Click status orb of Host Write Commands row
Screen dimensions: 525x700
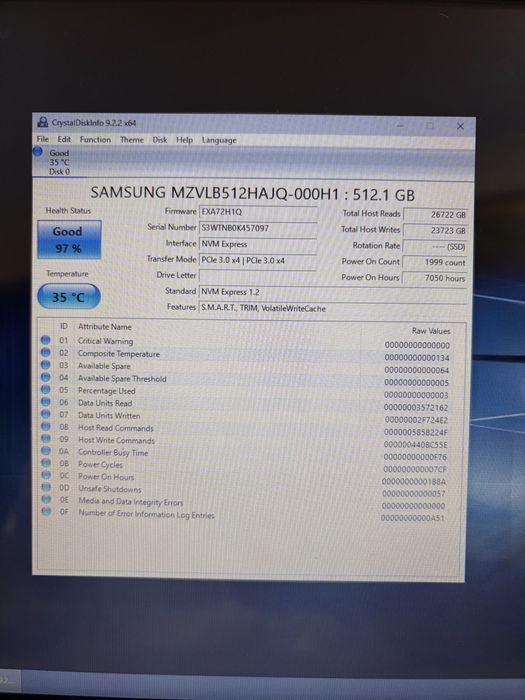pos(45,438)
